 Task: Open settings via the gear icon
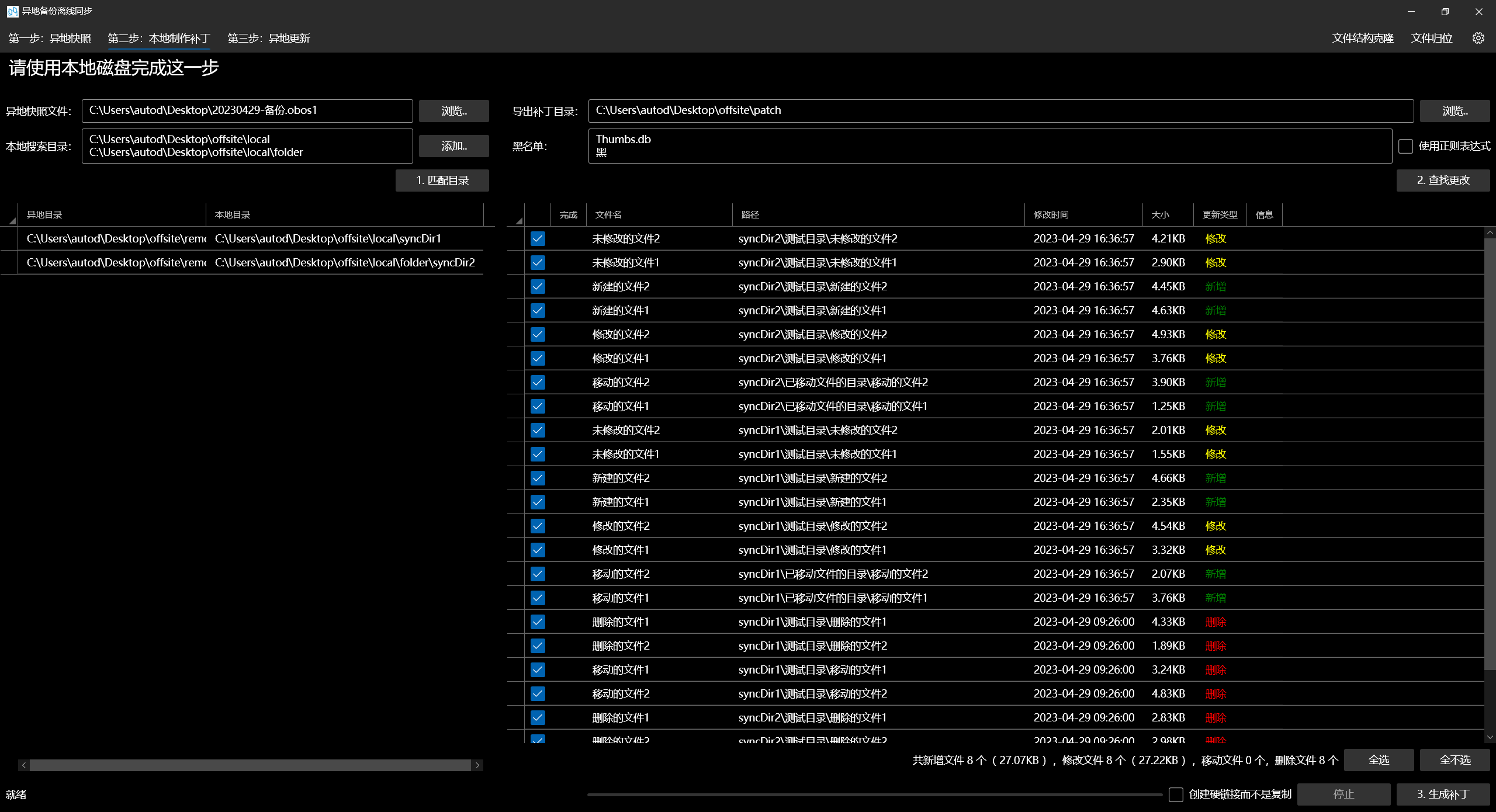click(x=1478, y=38)
